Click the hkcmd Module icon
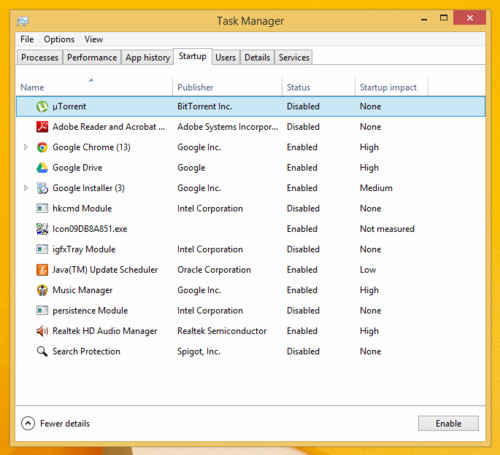Image resolution: width=500 pixels, height=455 pixels. pos(42,209)
